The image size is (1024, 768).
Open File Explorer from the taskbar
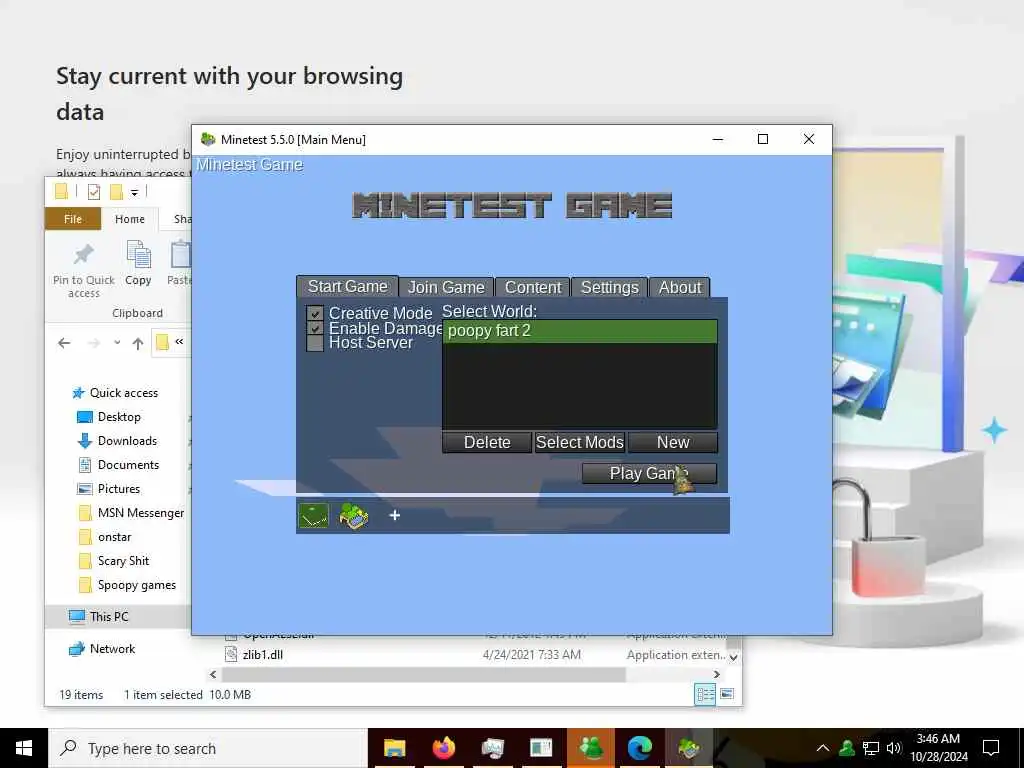coord(394,748)
